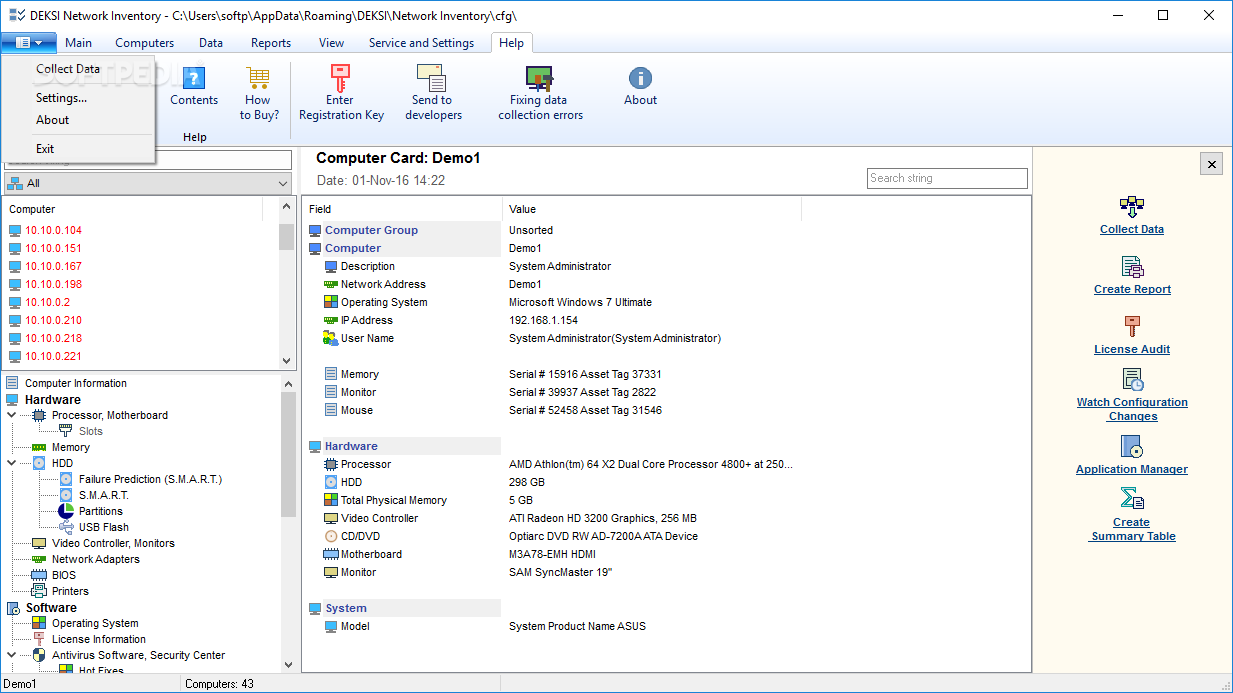The width and height of the screenshot is (1233, 693).
Task: Click the How to Buy cart icon
Action: pos(258,78)
